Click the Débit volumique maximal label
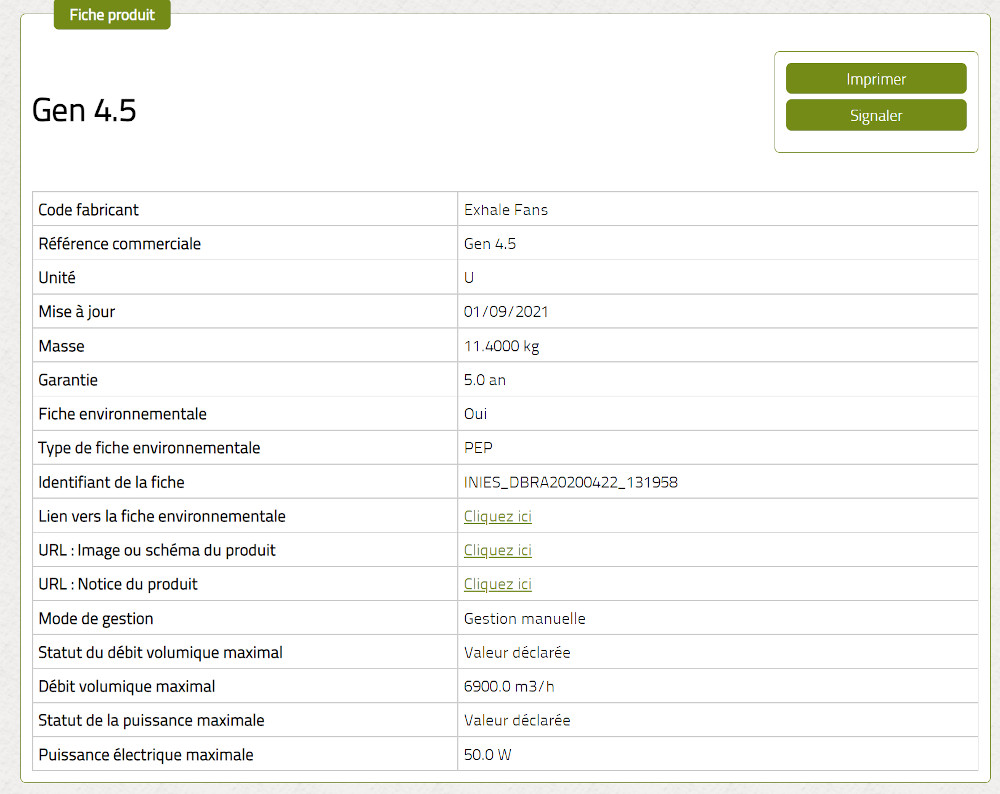Viewport: 1000px width, 794px height. 127,686
